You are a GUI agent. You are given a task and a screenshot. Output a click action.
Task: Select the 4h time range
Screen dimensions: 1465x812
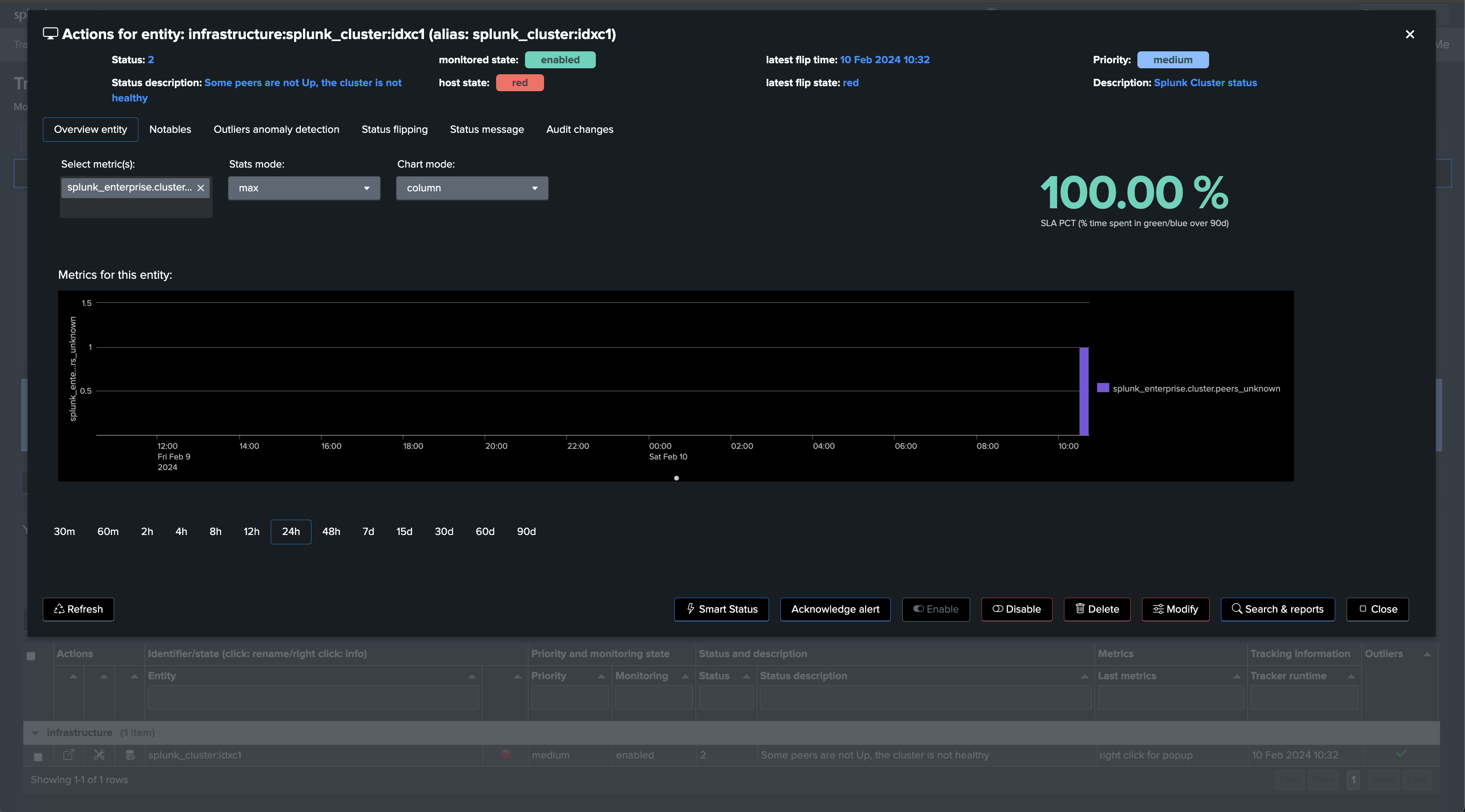click(x=181, y=532)
